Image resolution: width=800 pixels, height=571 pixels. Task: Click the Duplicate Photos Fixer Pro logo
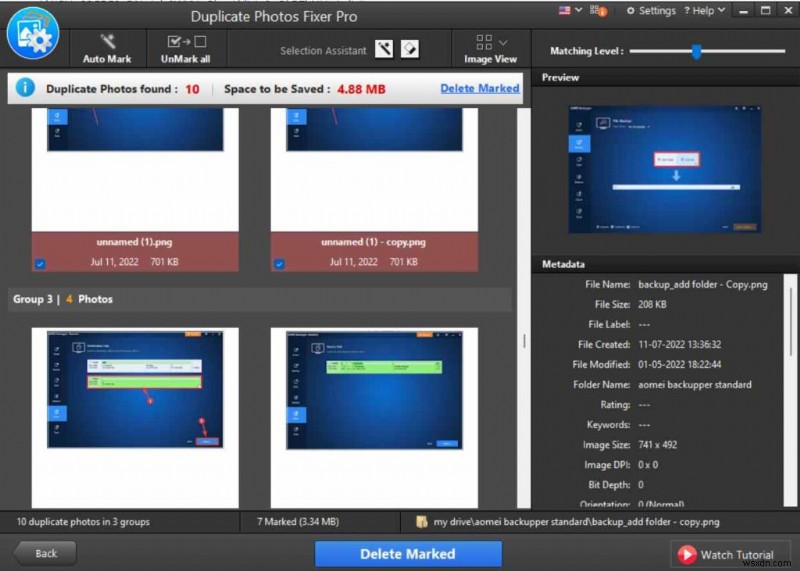[x=33, y=33]
